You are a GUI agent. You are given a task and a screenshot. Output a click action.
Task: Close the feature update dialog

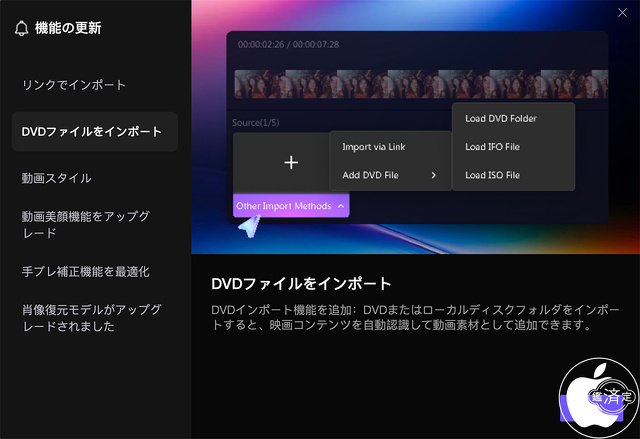click(x=622, y=13)
